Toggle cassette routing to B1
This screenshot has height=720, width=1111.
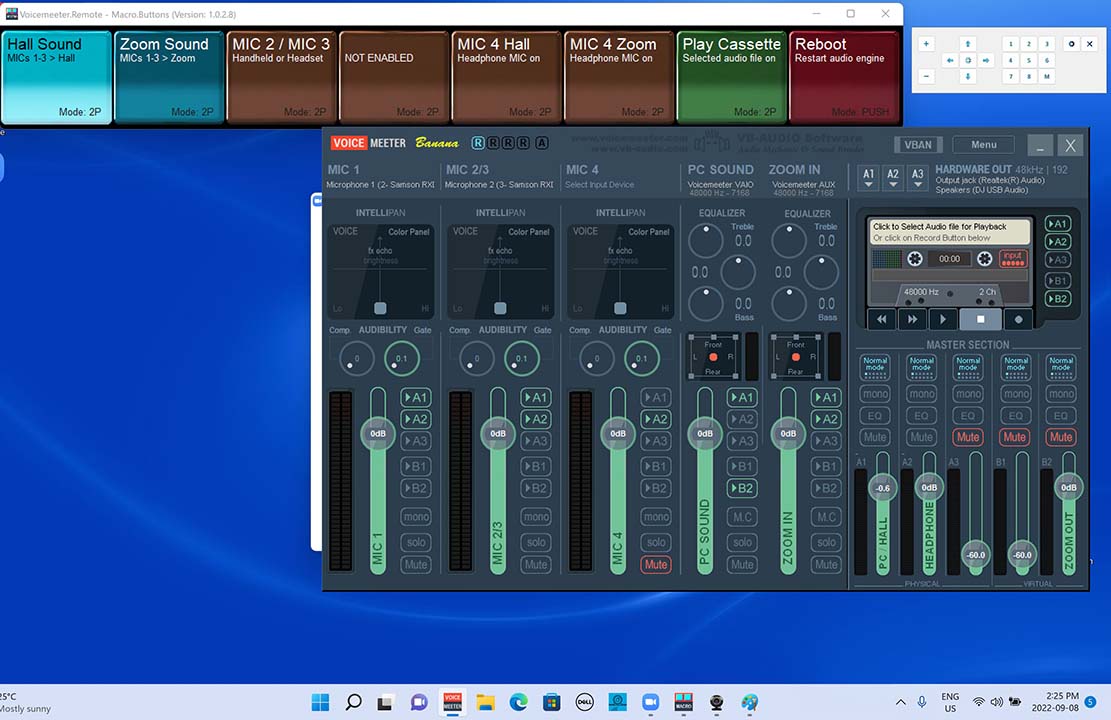(1057, 281)
